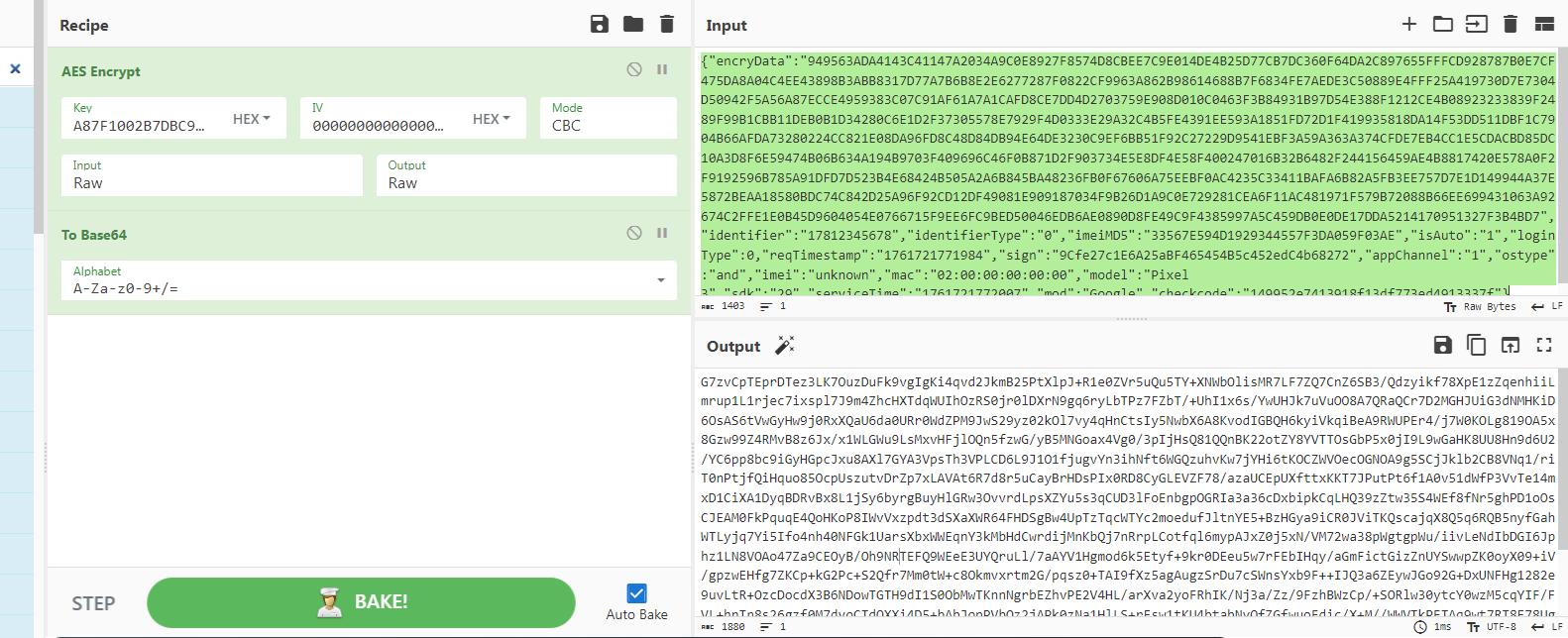
Task: Set breakpoint on AES Encrypt operation
Action: click(x=662, y=69)
